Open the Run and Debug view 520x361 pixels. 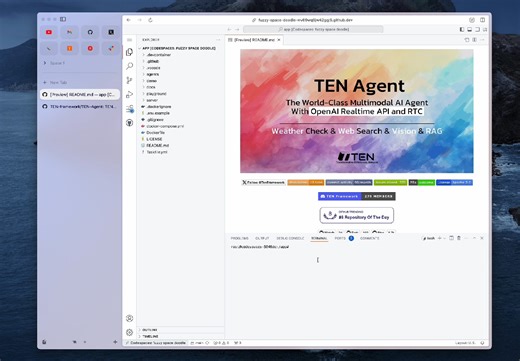(130, 94)
